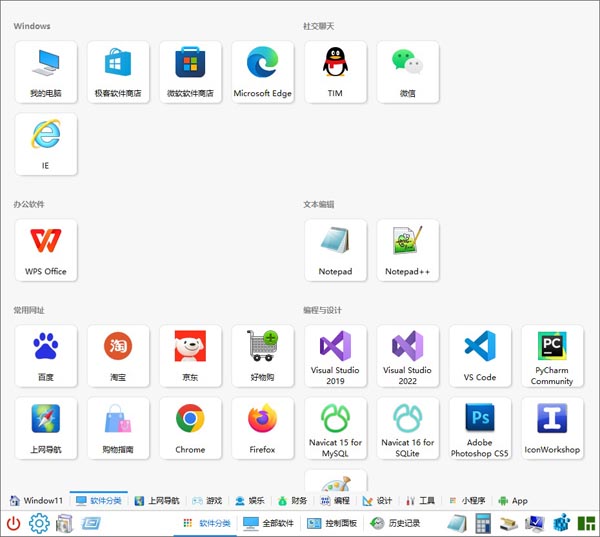
Task: Open Notepad tile
Action: [336, 250]
